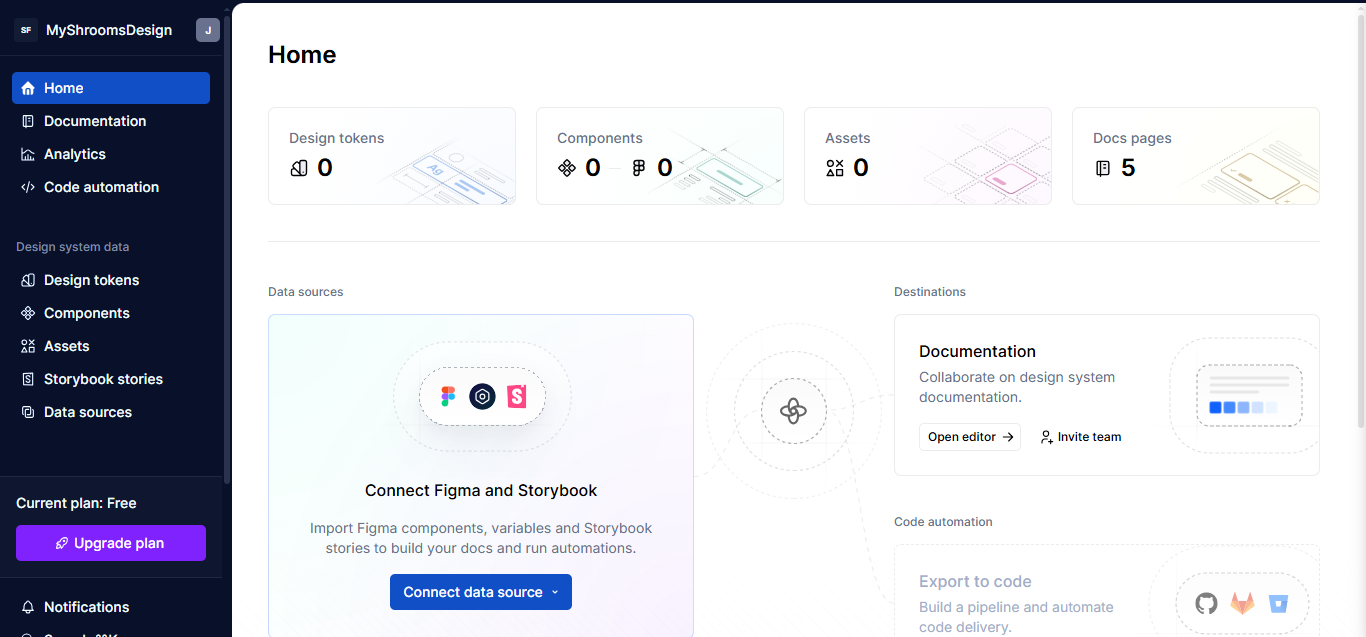Click the Figma icon in the data source card

447,396
